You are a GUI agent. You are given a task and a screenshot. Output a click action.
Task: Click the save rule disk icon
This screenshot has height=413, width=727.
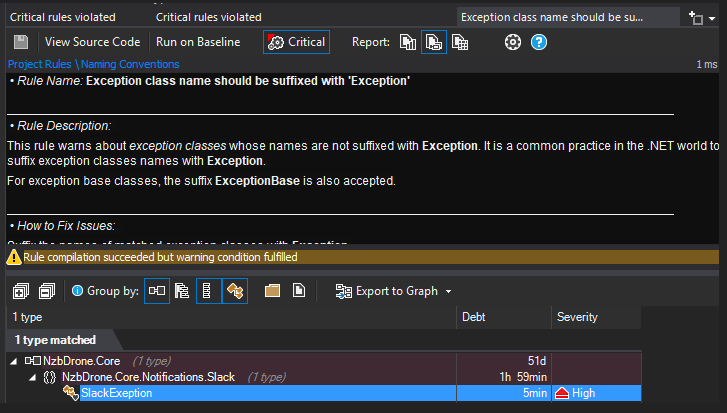point(21,42)
